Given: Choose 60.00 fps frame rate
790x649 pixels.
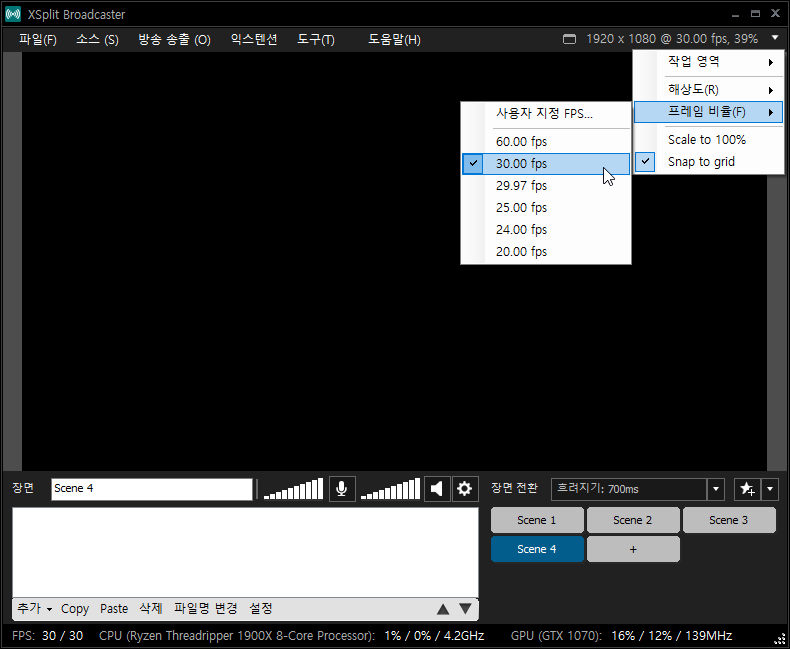Looking at the screenshot, I should coord(546,142).
